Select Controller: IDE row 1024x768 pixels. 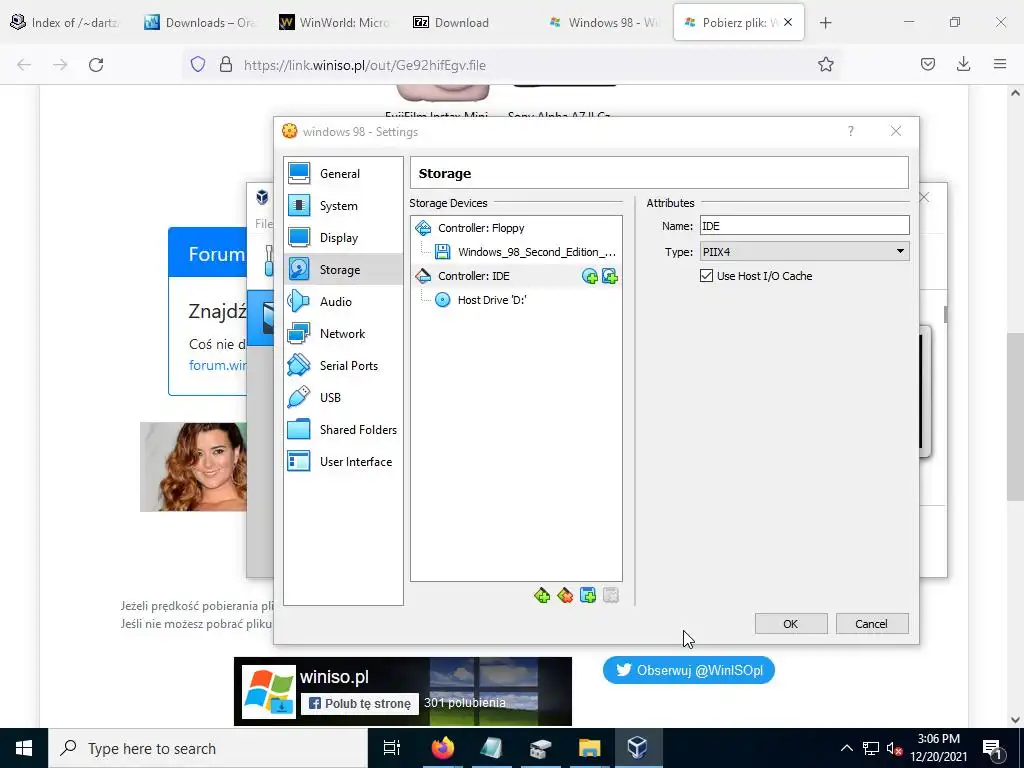click(516, 276)
